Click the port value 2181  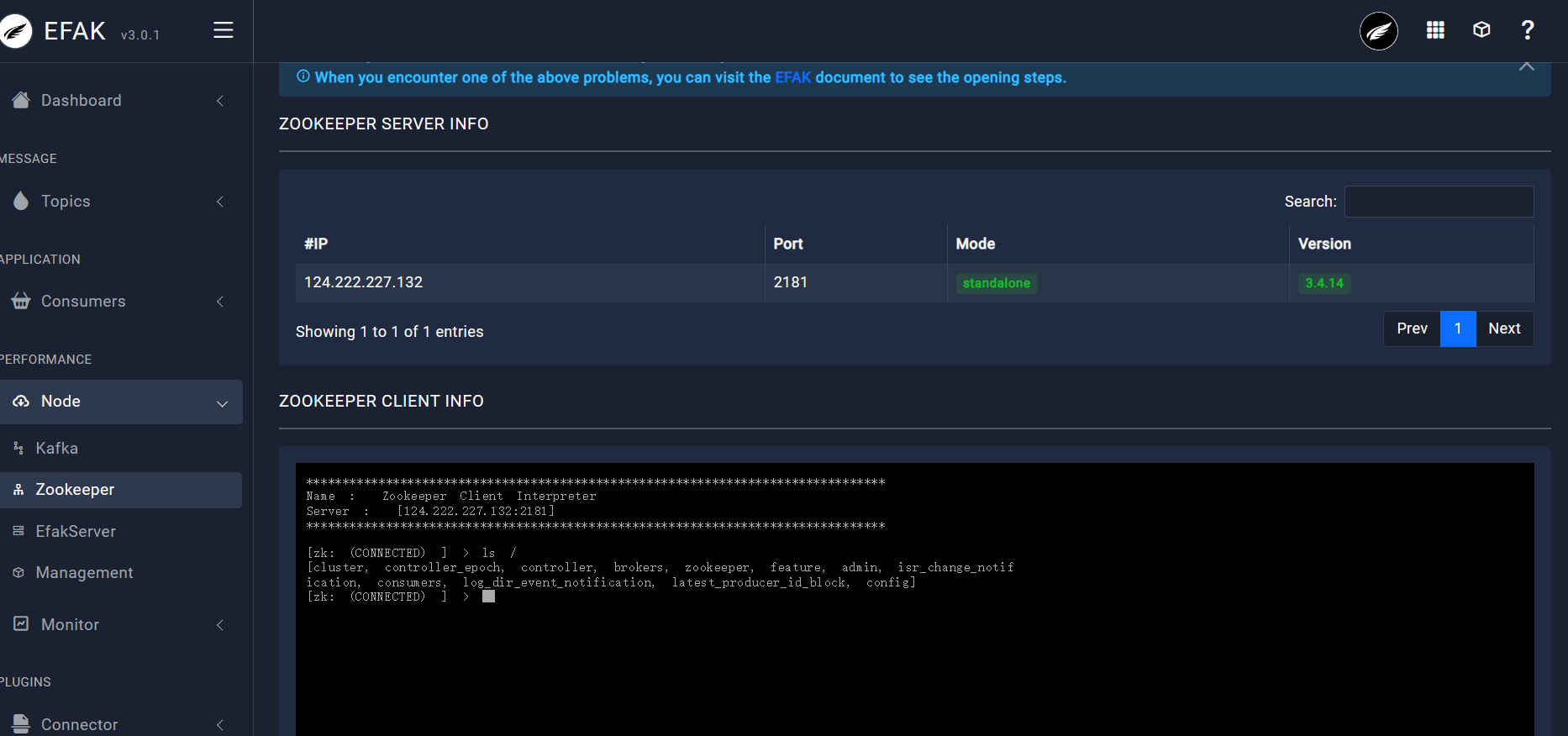click(790, 282)
